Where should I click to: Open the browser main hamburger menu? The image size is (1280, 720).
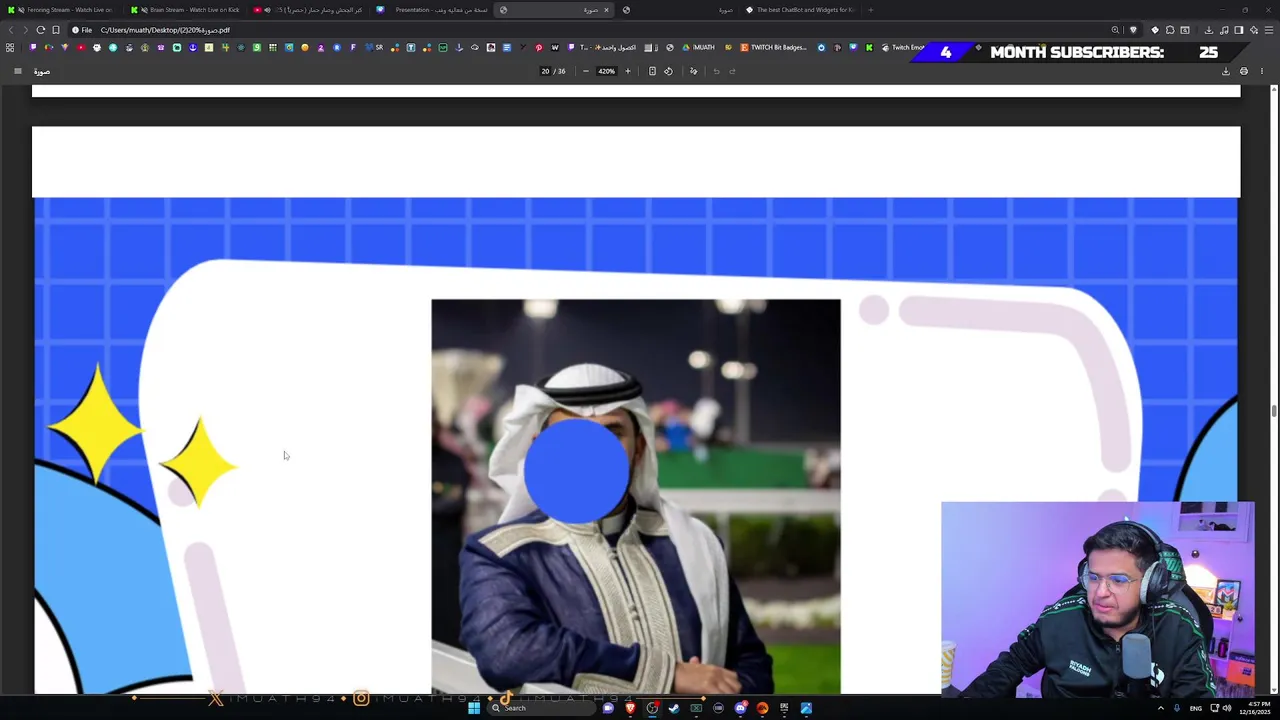click(1268, 30)
